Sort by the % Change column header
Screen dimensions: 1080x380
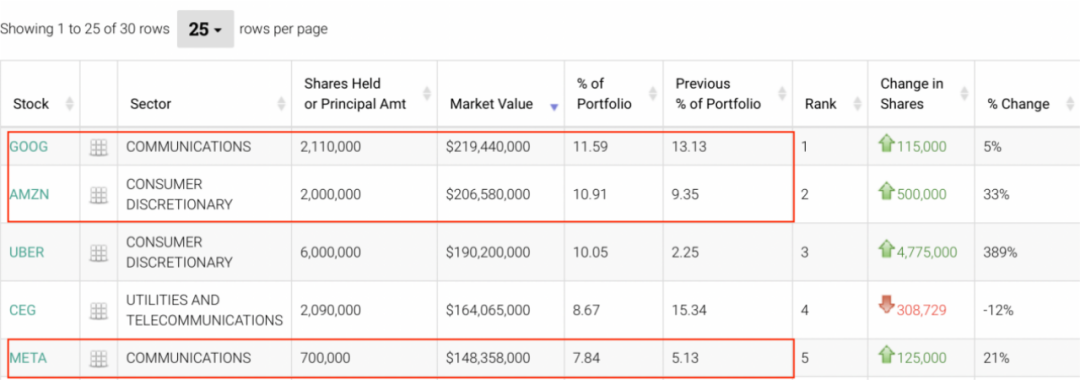[1019, 104]
